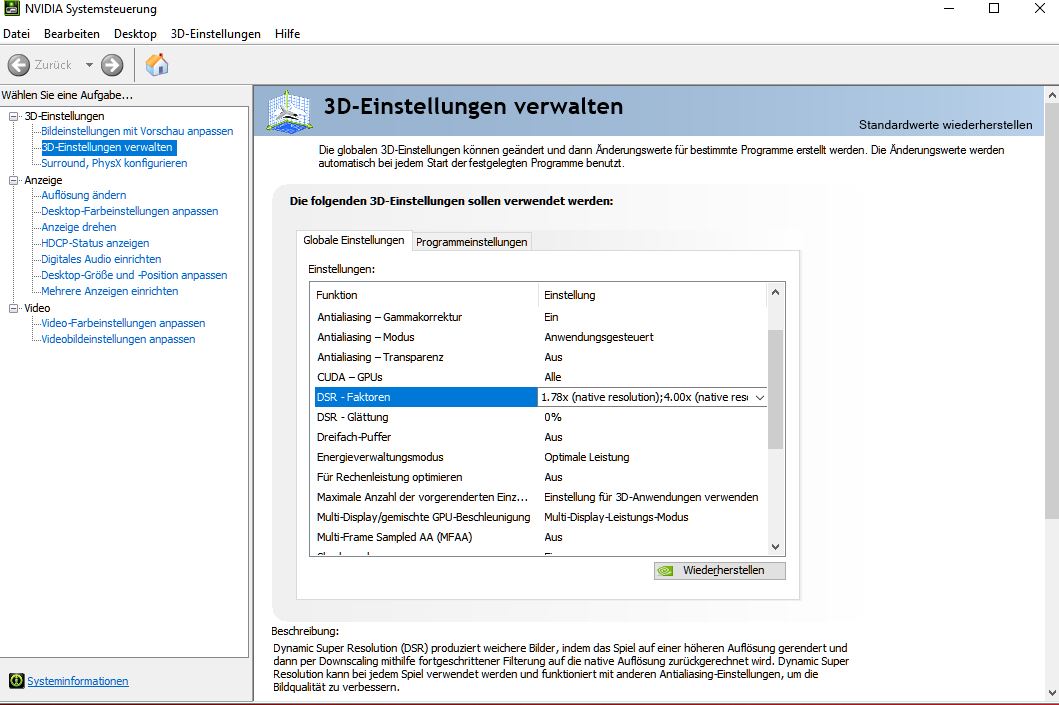The width and height of the screenshot is (1059, 705).
Task: Open the 3D-Einstellungen menu
Action: 215,34
